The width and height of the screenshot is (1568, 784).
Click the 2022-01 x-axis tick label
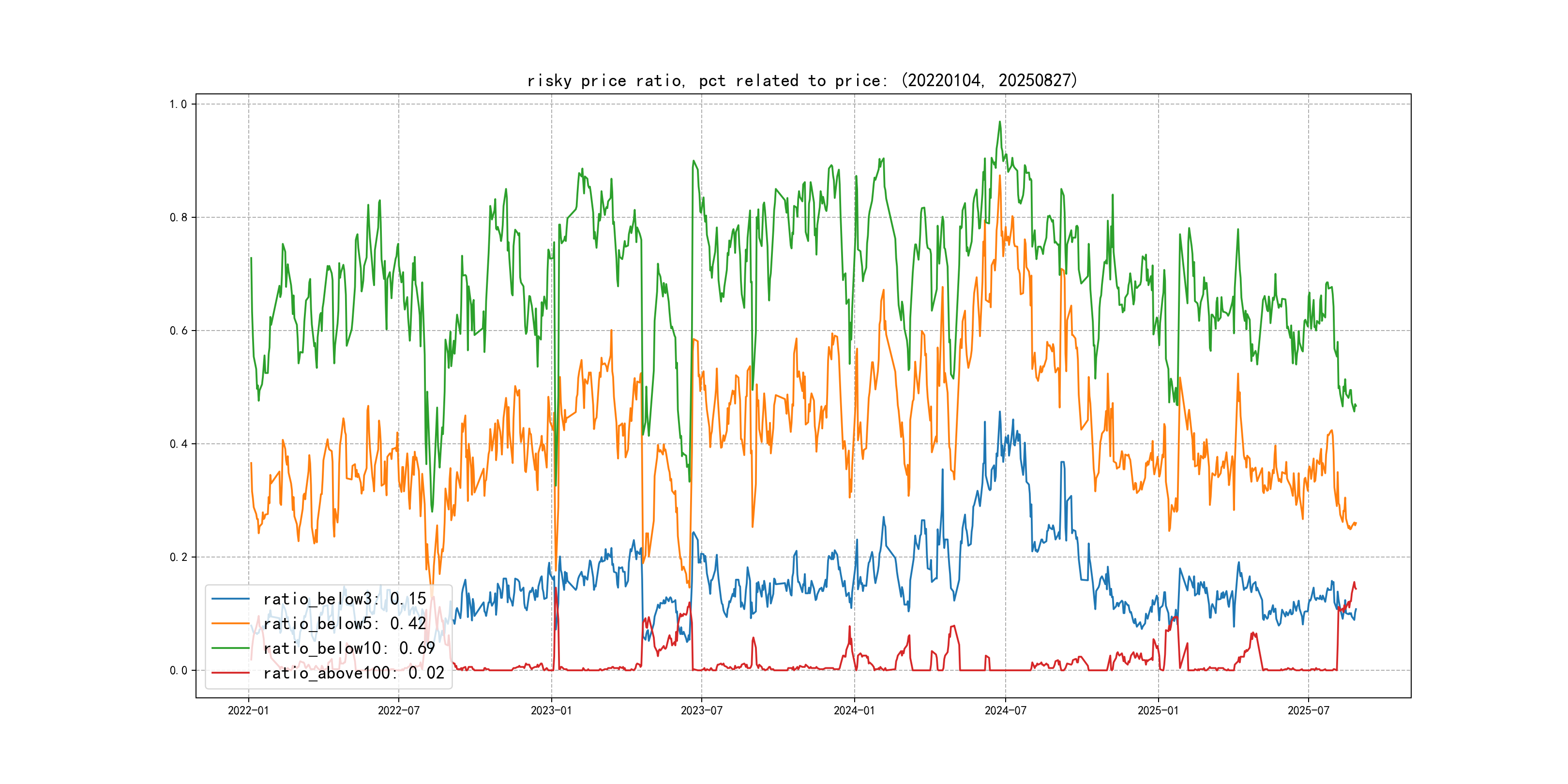tap(248, 710)
